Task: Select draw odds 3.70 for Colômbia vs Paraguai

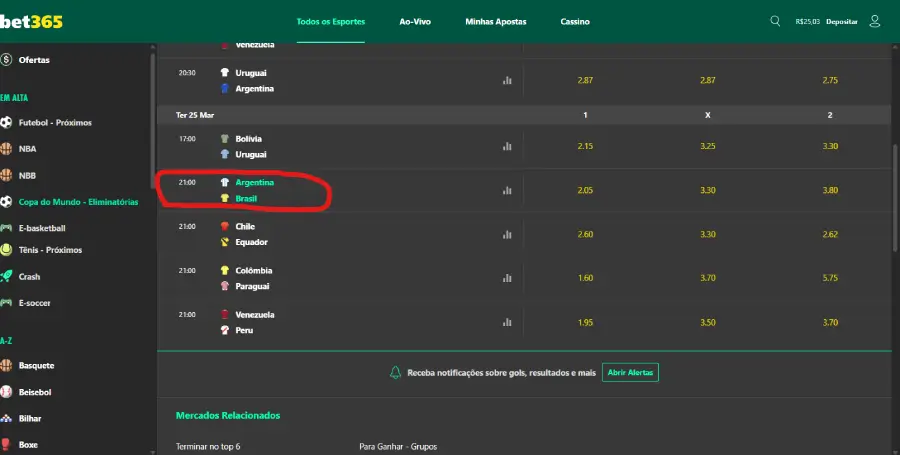Action: [x=708, y=278]
